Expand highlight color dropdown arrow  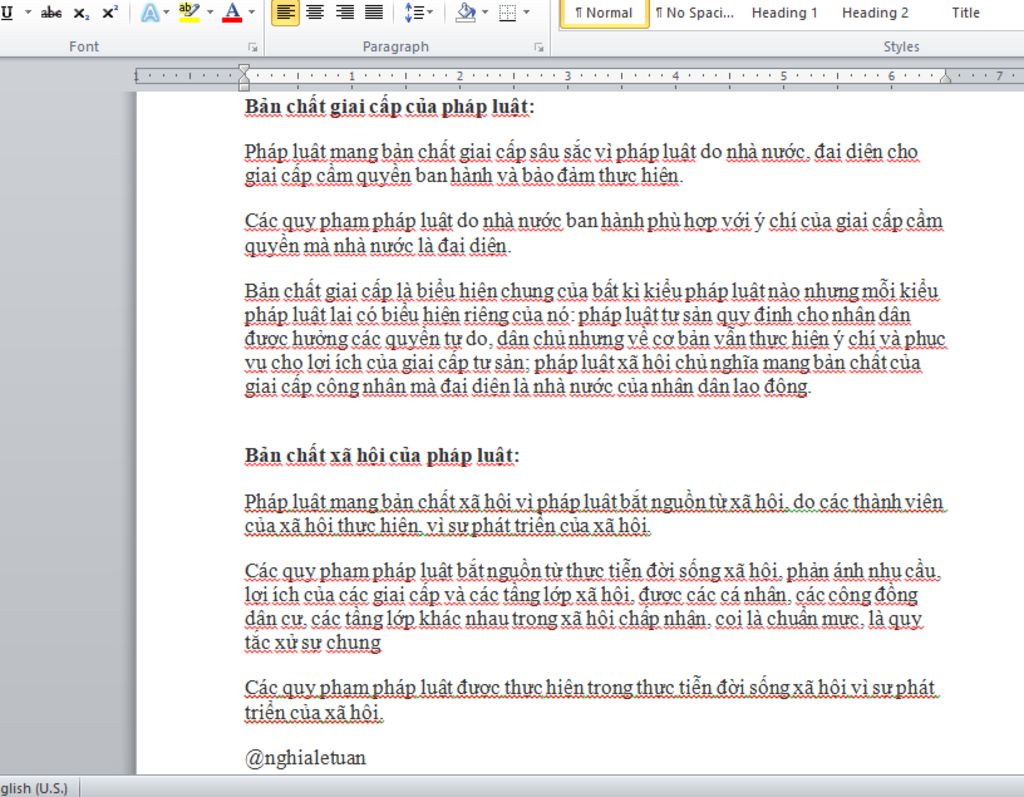click(x=210, y=13)
